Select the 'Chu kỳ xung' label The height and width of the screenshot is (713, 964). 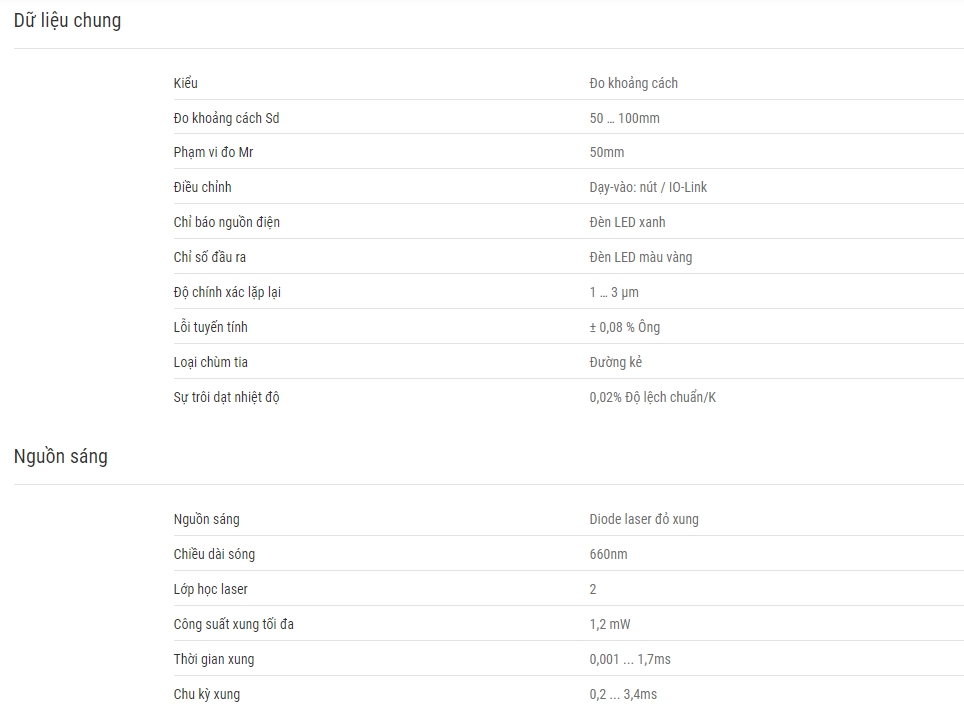[x=207, y=695]
